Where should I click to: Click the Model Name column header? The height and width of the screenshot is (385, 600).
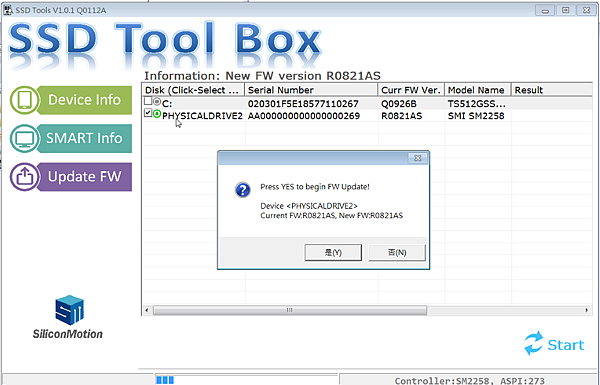click(478, 90)
